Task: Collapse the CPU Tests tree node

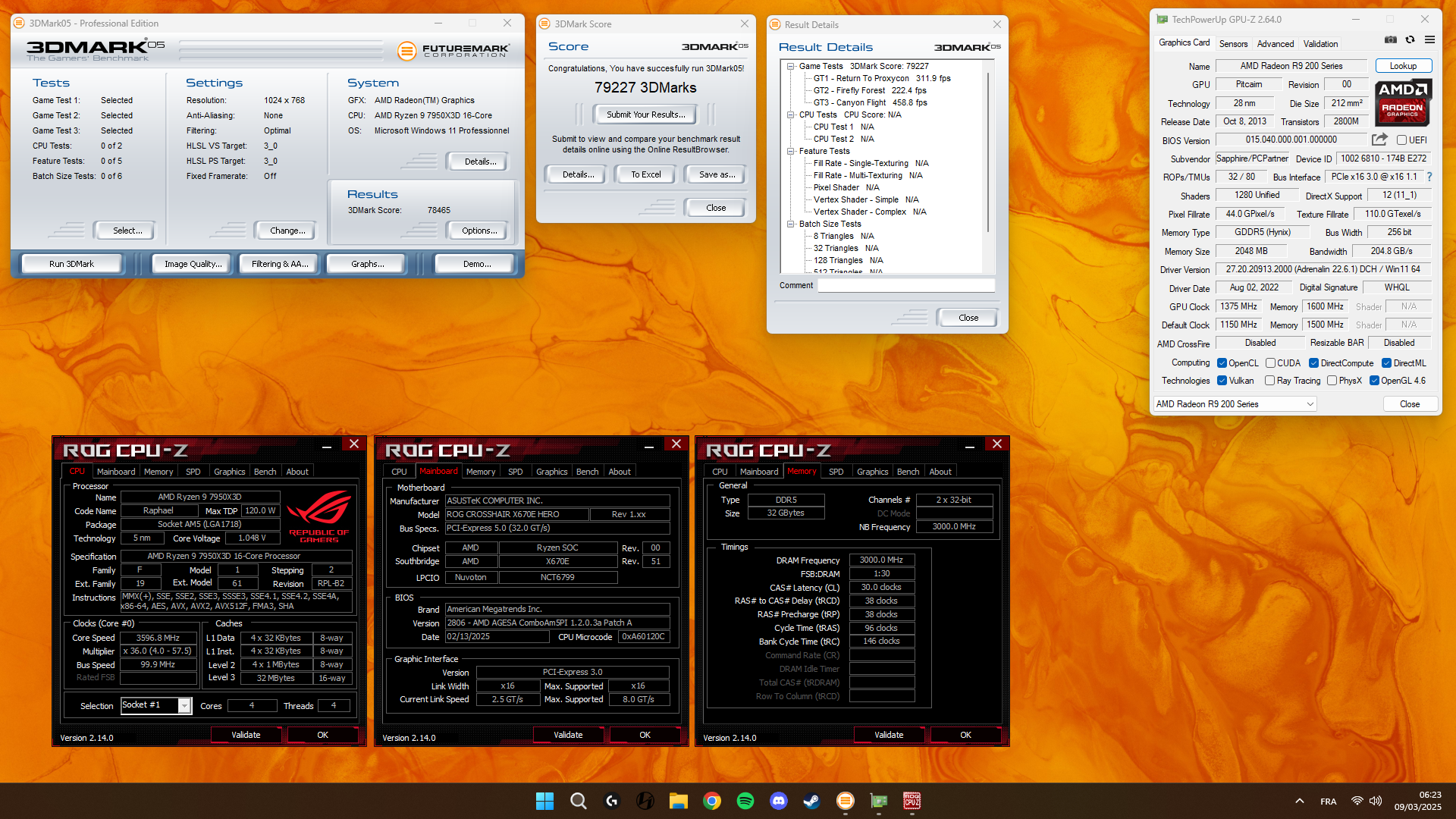Action: point(790,115)
